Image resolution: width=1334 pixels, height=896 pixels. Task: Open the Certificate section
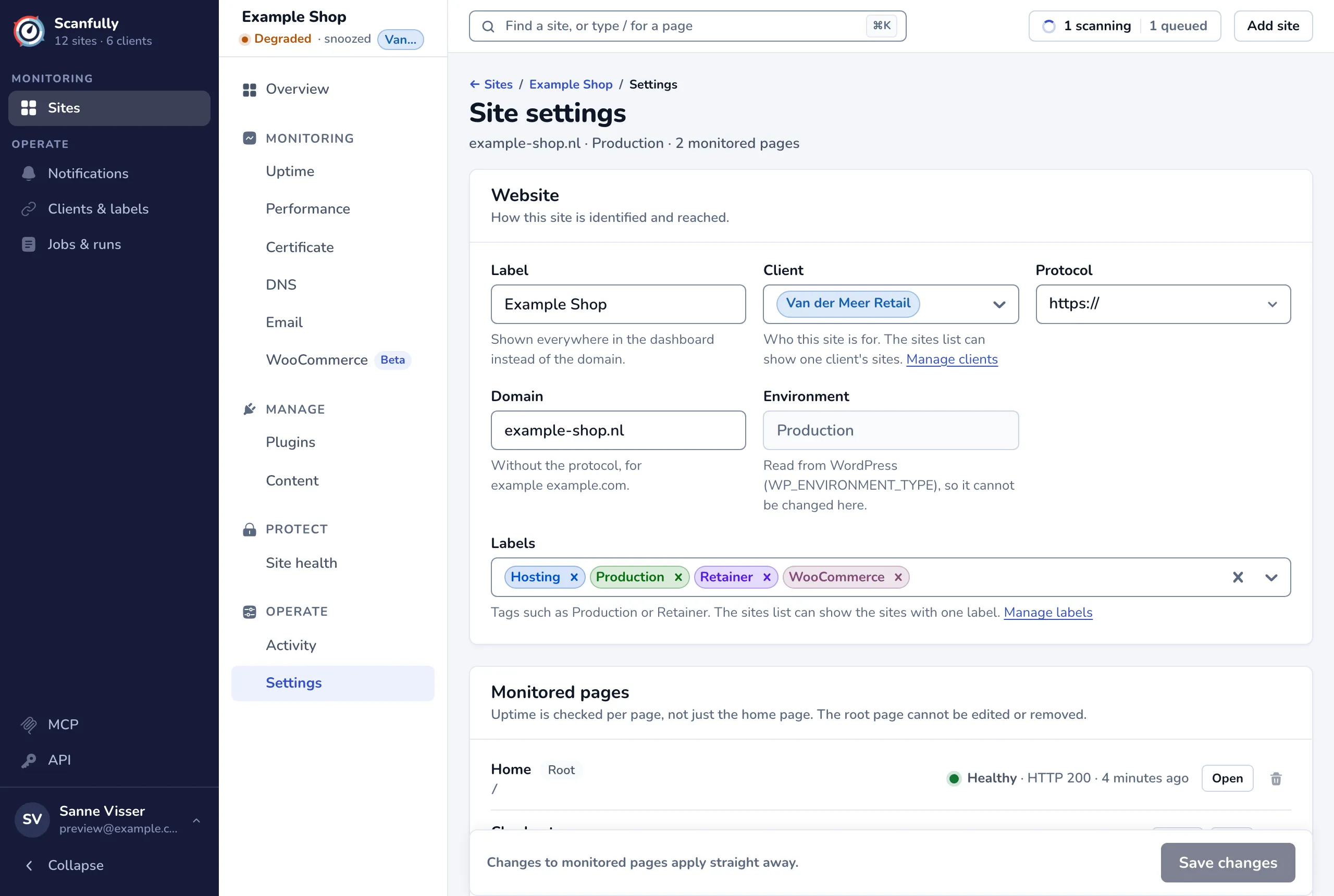[x=332, y=247]
